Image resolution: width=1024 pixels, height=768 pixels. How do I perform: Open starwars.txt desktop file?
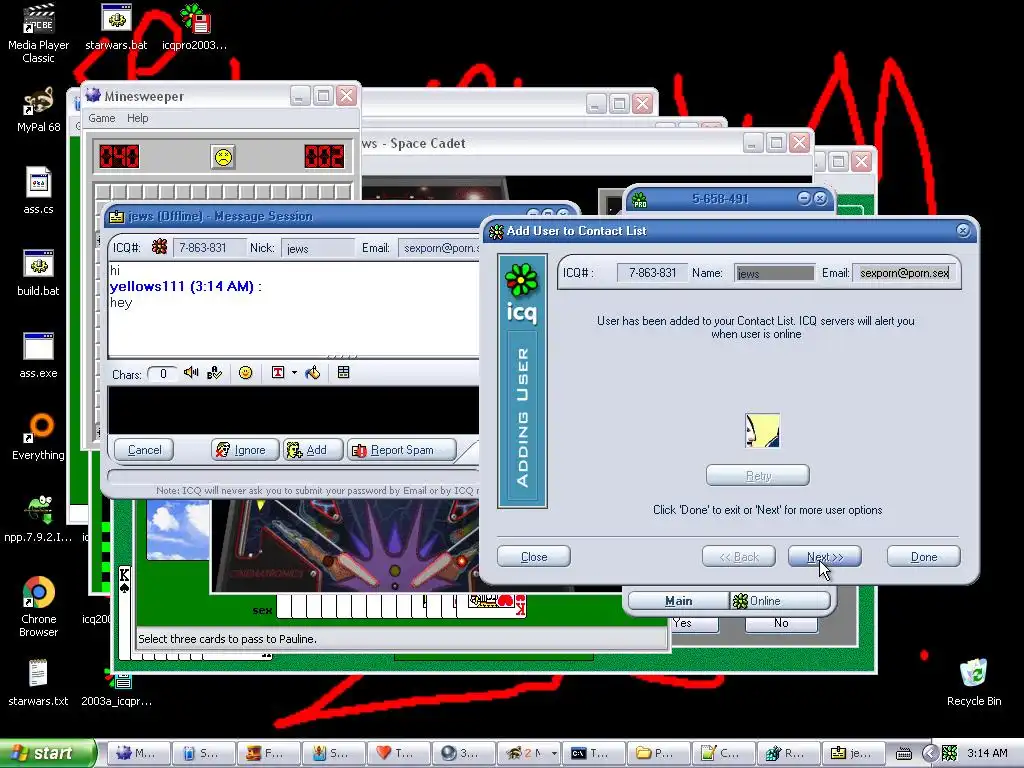click(38, 683)
